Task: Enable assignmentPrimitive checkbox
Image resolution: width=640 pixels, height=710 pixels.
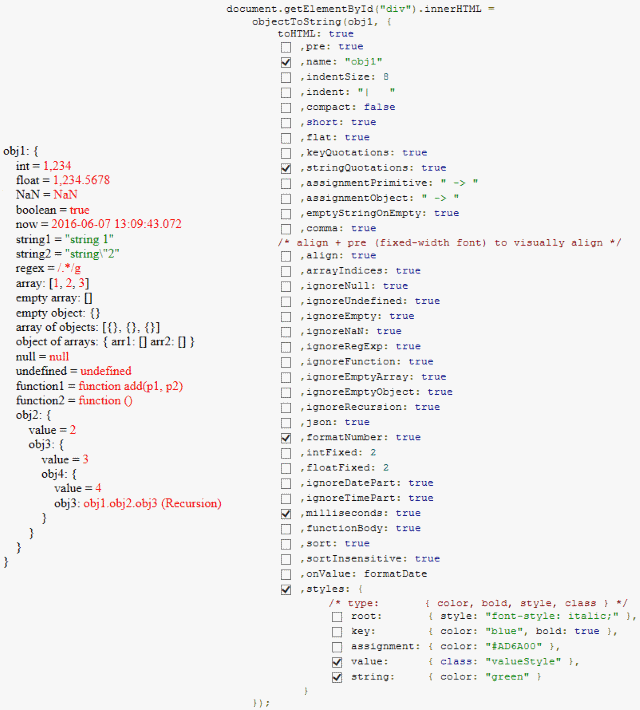Action: pos(286,183)
